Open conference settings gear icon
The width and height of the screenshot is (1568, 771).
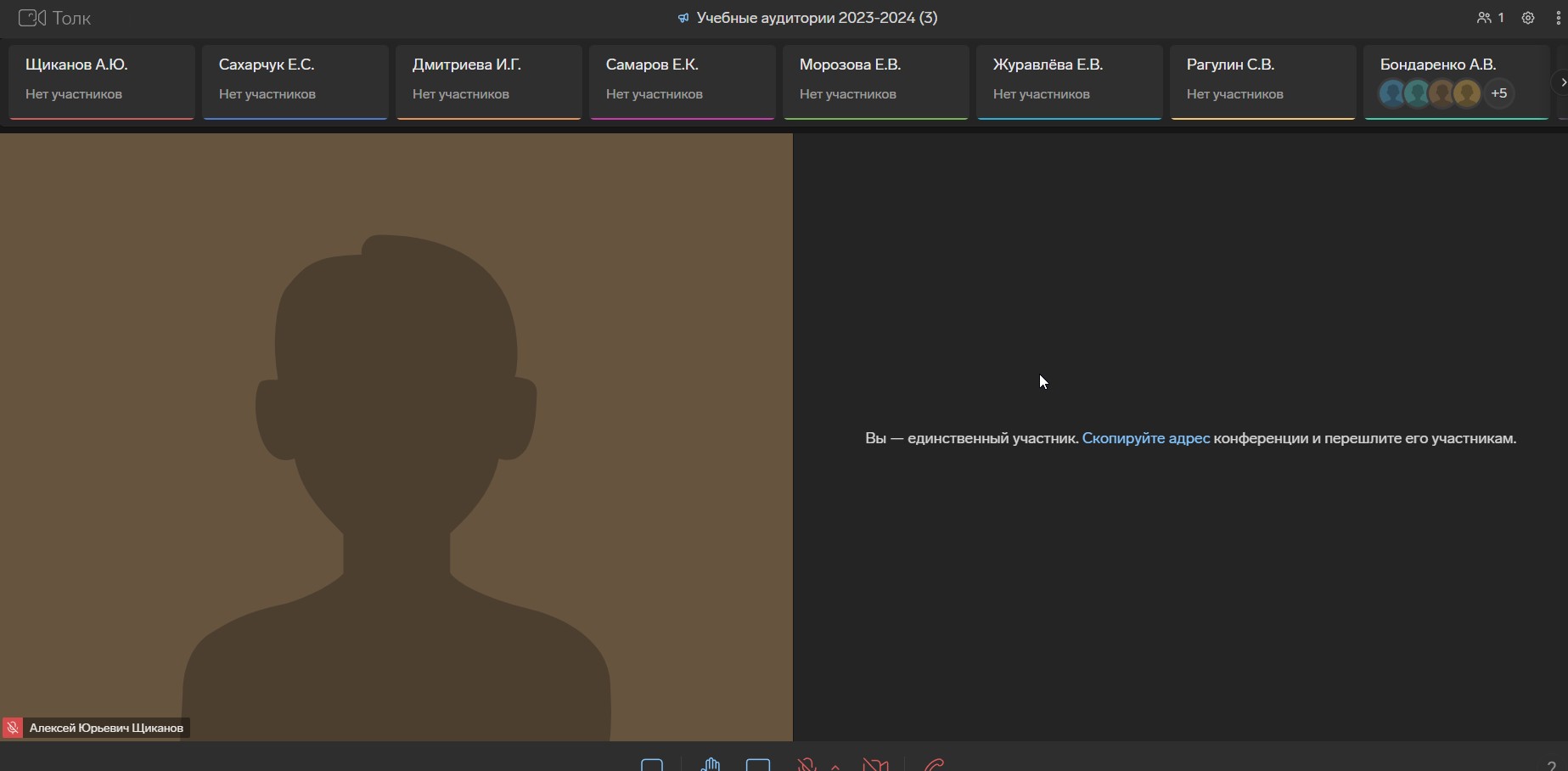pos(1528,18)
